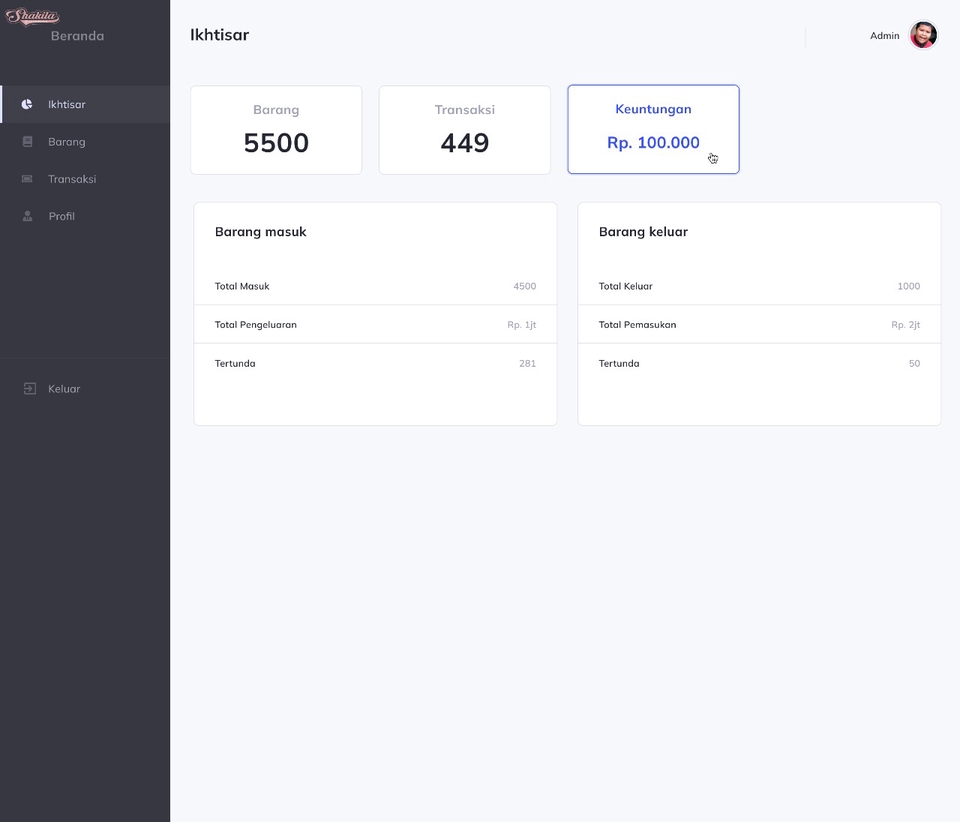This screenshot has height=822, width=960.
Task: Select the Transaksi 449 card
Action: [464, 129]
